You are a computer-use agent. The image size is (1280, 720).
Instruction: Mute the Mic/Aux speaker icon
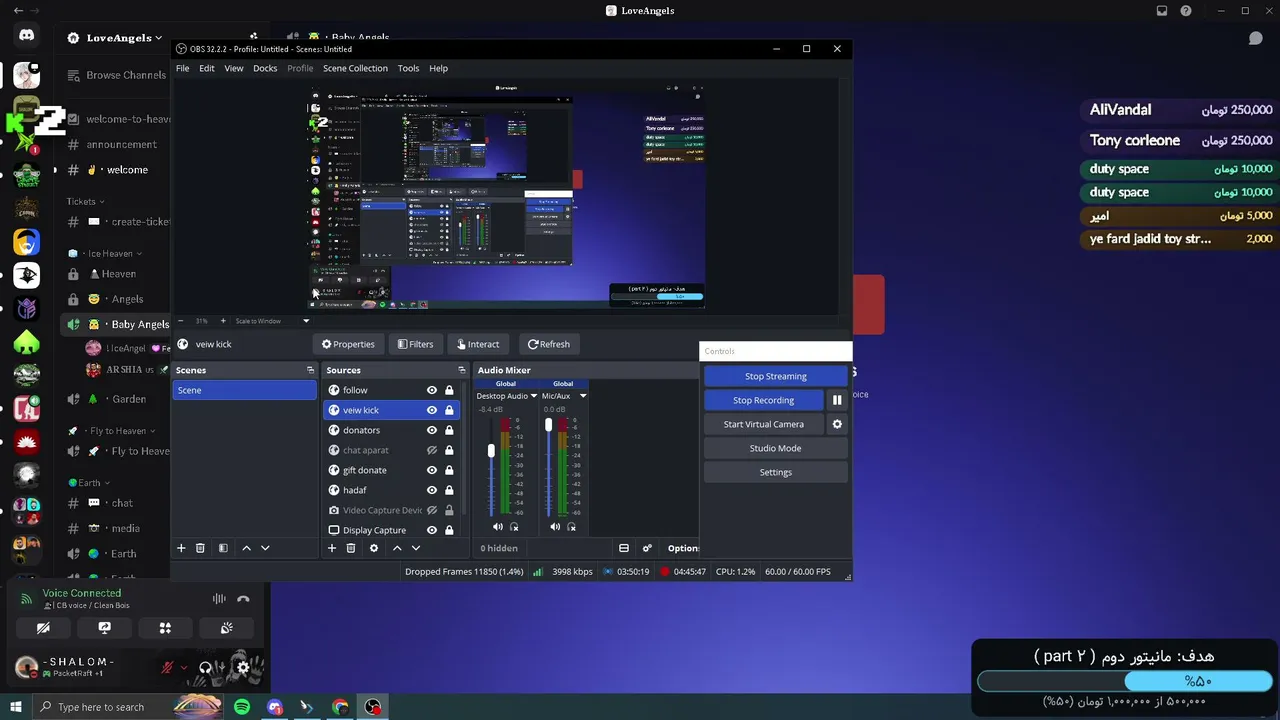tap(555, 527)
